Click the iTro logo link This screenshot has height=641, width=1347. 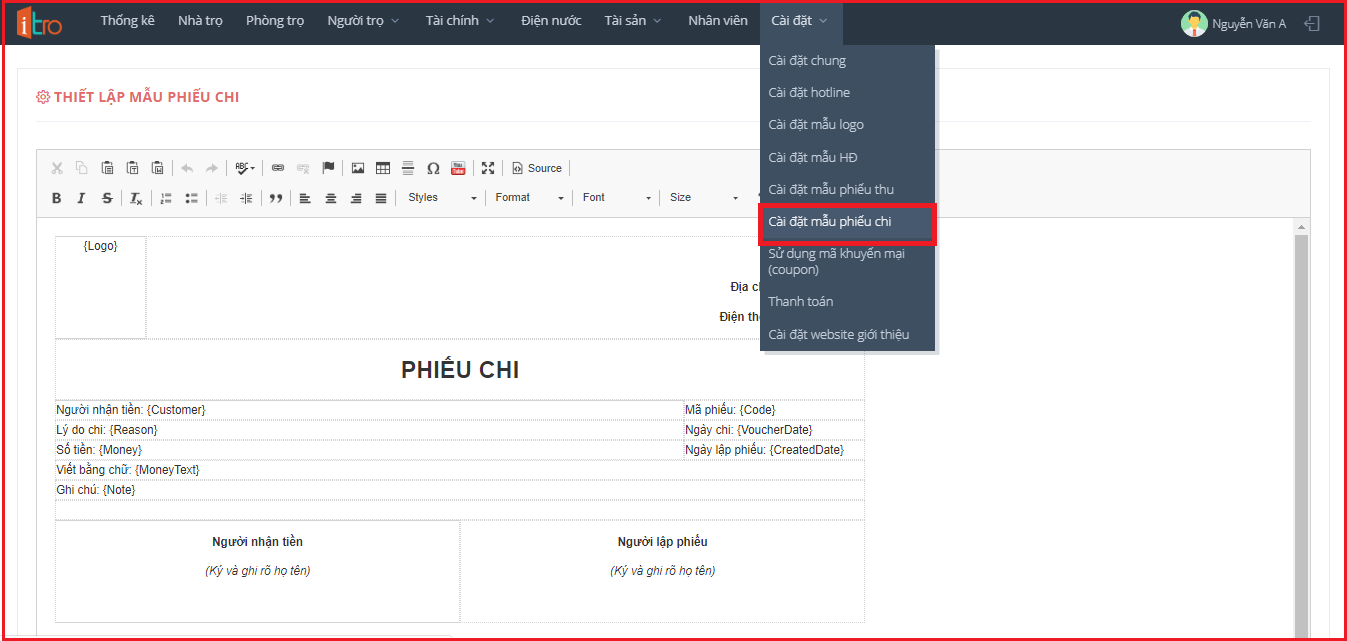[40, 22]
